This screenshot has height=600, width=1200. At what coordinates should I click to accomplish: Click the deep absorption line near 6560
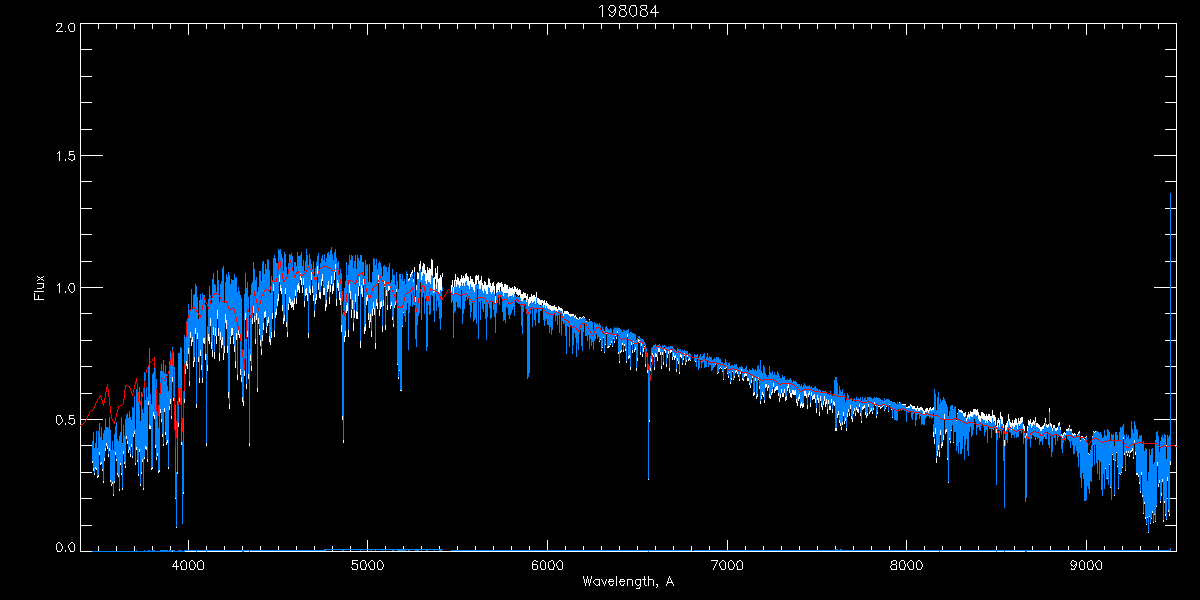point(648,440)
